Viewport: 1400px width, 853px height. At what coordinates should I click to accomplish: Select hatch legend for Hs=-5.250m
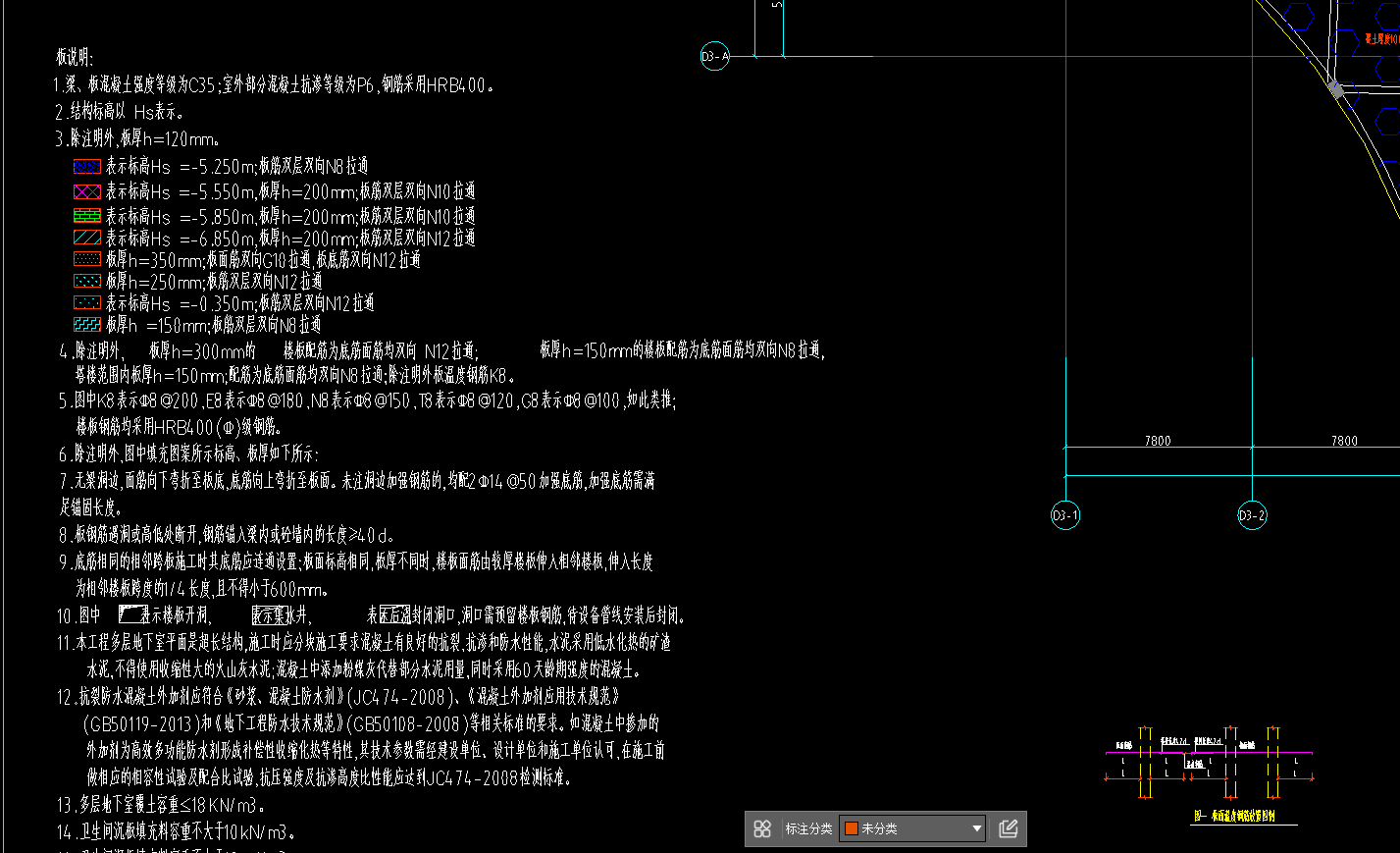click(87, 167)
